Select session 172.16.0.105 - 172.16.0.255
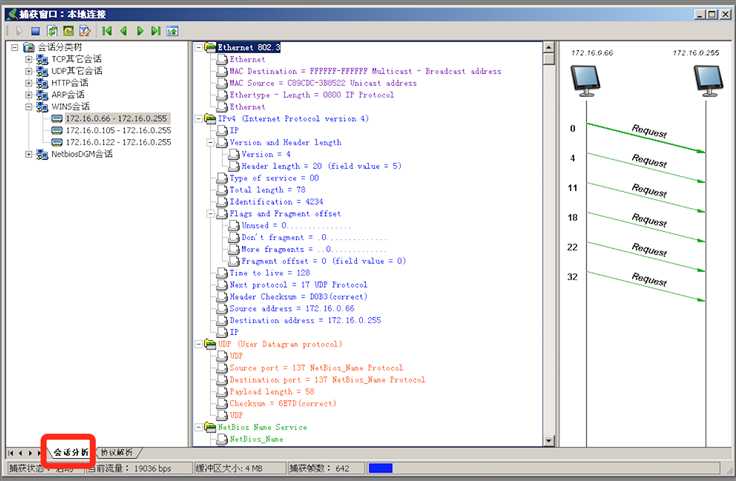Screen dimensions: 736x481 tap(118, 130)
